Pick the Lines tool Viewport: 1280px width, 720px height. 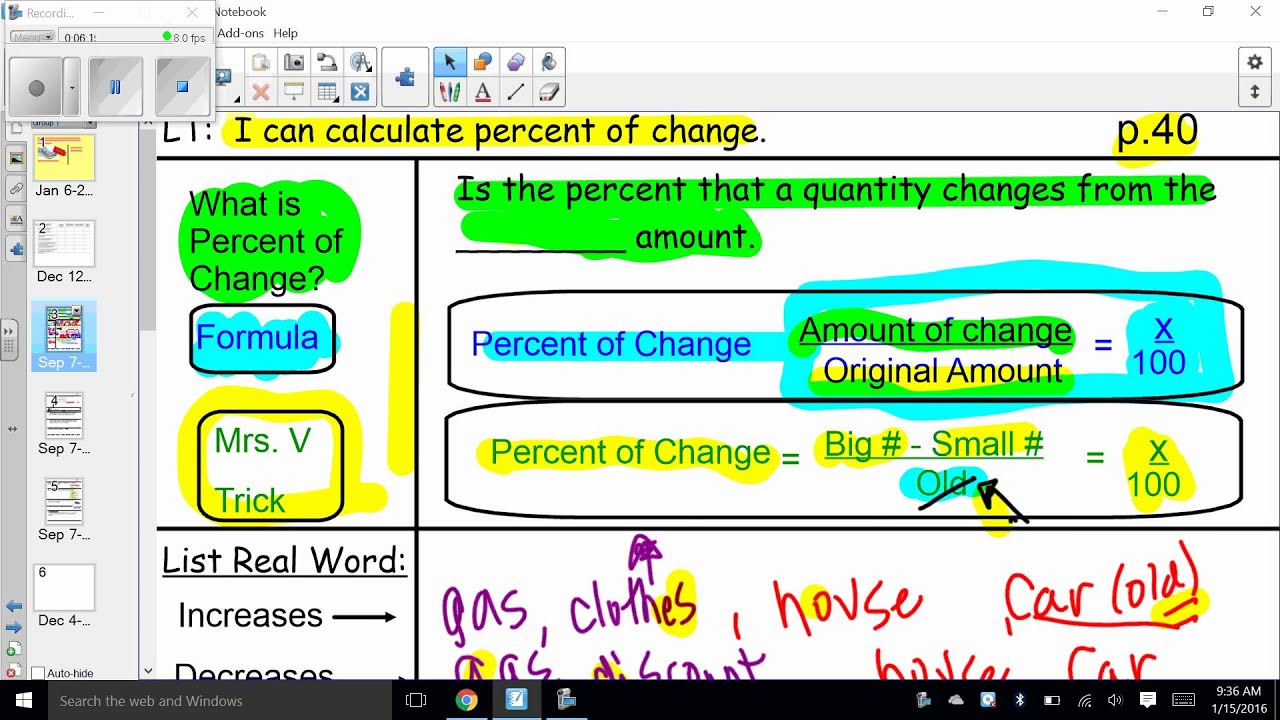click(x=516, y=93)
